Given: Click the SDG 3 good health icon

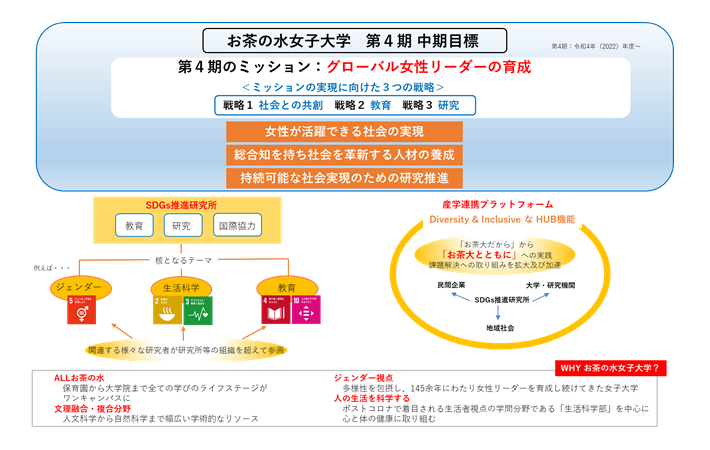Looking at the screenshot, I should click(198, 310).
